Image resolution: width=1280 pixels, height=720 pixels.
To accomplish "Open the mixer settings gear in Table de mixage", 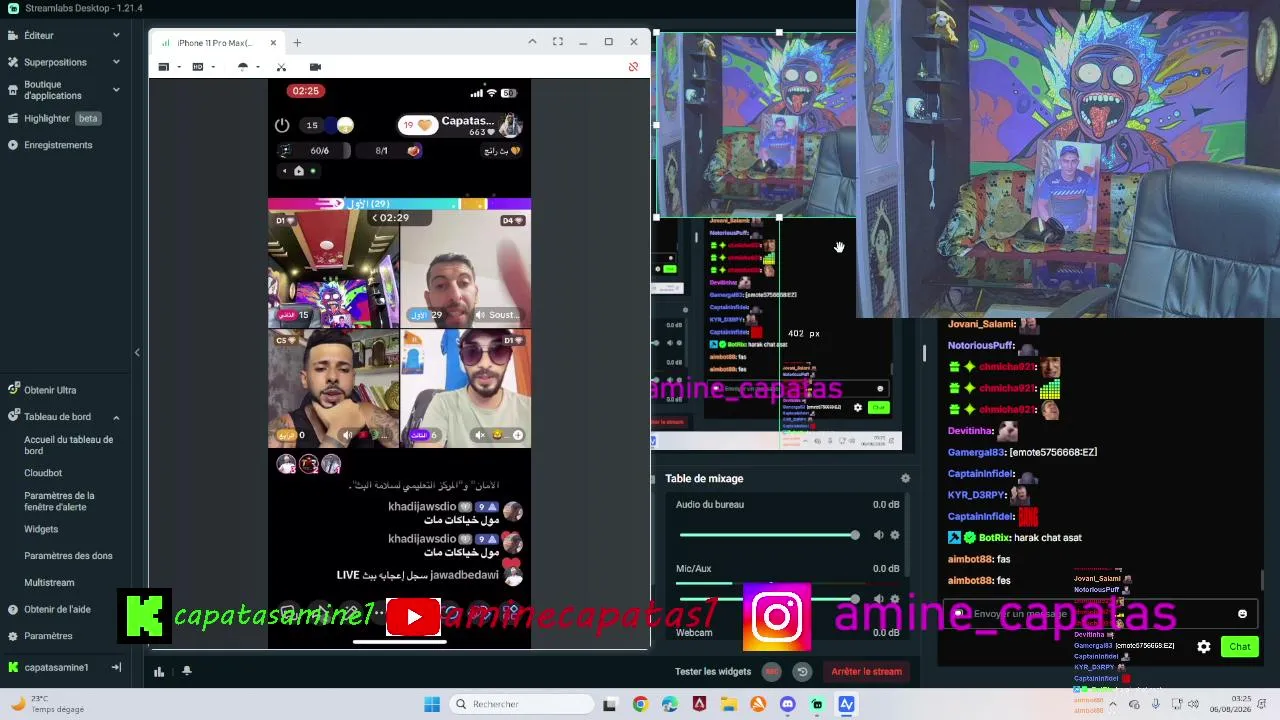I will (905, 478).
